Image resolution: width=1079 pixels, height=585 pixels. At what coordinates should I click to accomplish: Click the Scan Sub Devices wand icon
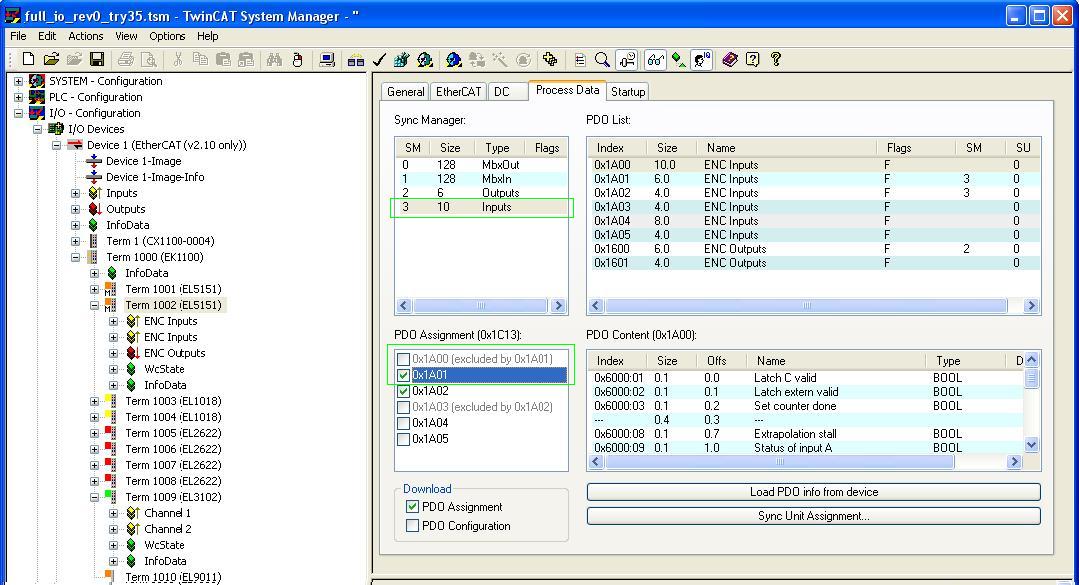click(x=500, y=60)
